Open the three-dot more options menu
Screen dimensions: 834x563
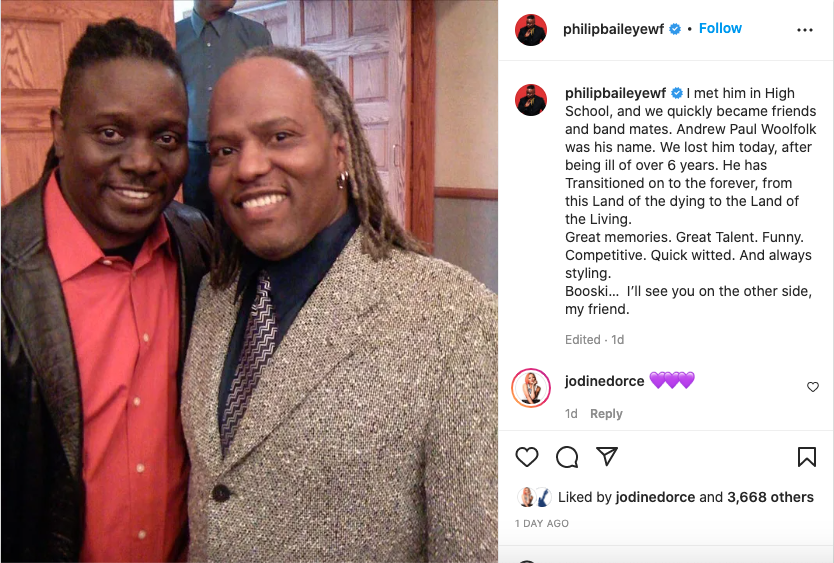tap(805, 30)
